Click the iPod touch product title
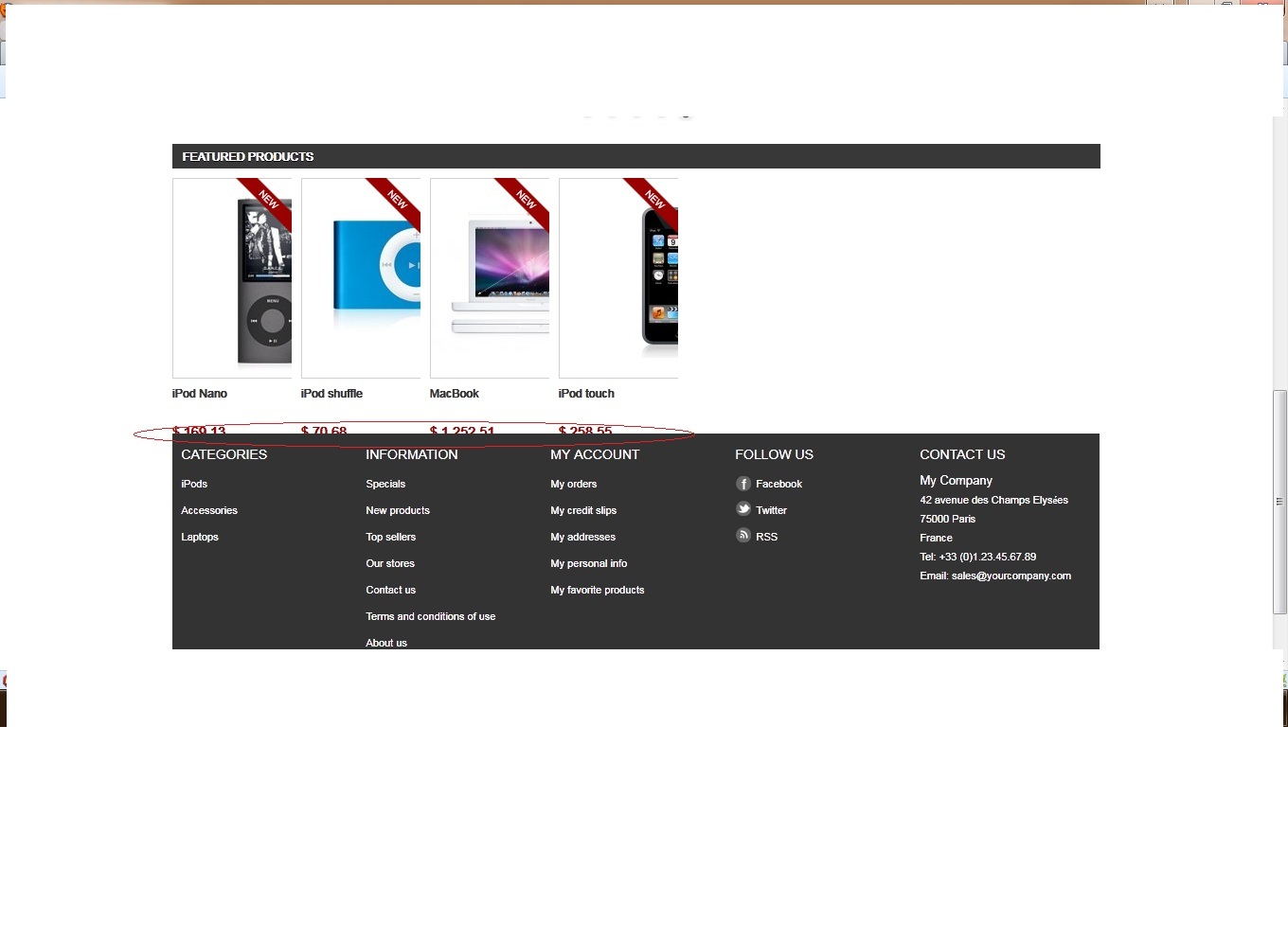Screen dimensions: 1288x939 (586, 394)
